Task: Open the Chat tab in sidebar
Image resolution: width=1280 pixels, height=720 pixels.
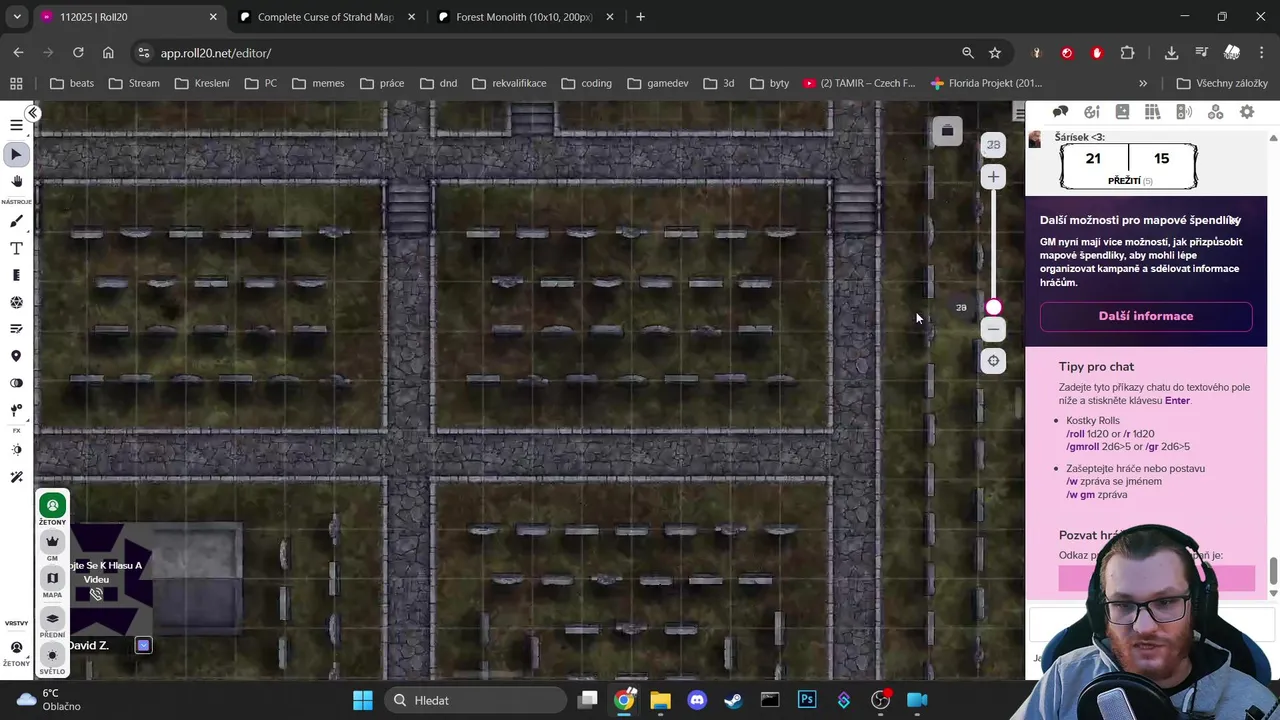Action: click(1060, 112)
